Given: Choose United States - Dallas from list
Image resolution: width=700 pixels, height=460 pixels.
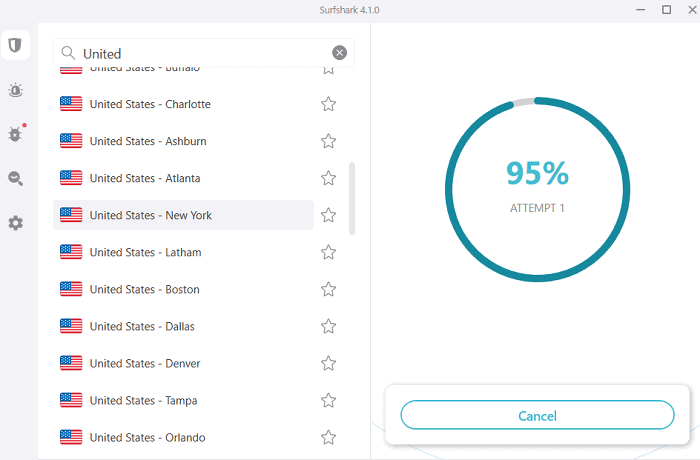Looking at the screenshot, I should tap(142, 326).
